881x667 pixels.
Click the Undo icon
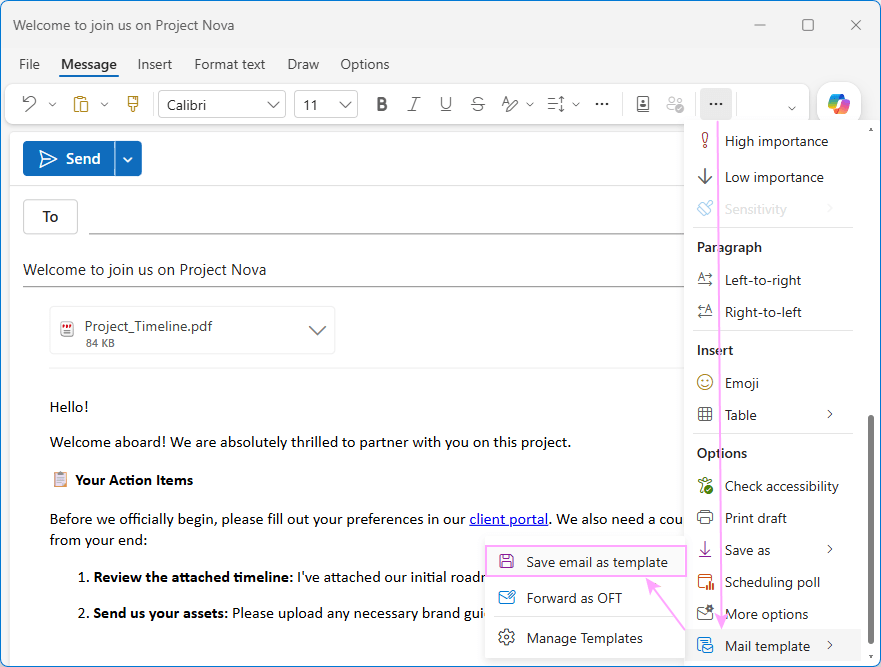(x=29, y=105)
